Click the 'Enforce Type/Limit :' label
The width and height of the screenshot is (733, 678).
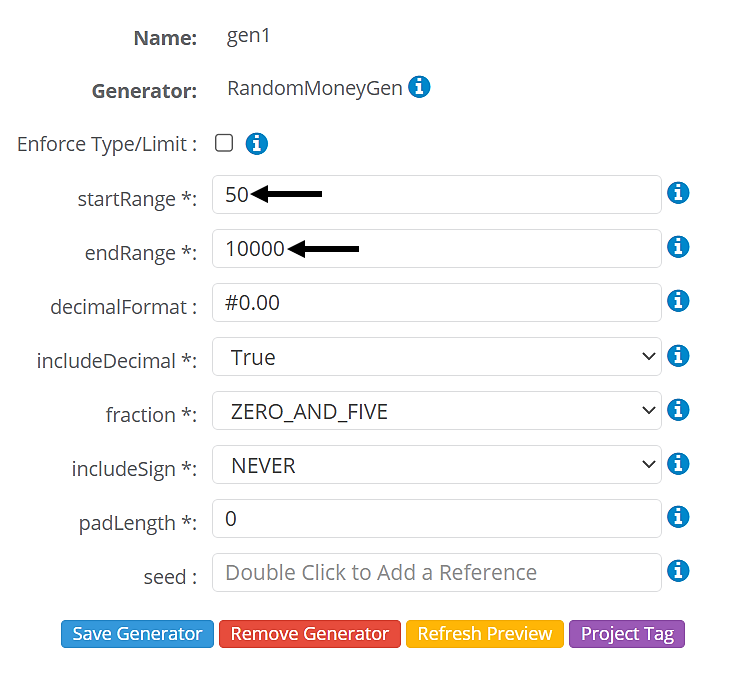click(107, 144)
